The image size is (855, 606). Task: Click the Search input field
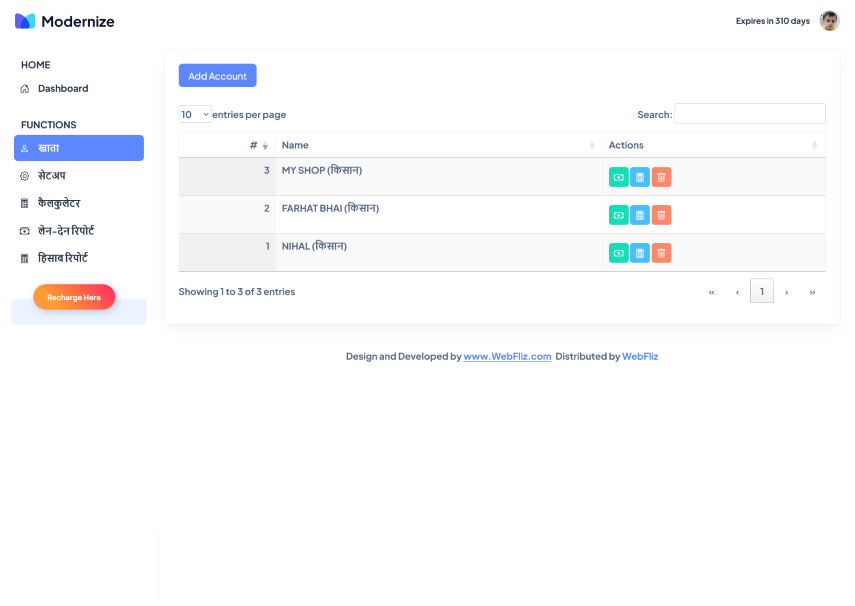coord(749,114)
